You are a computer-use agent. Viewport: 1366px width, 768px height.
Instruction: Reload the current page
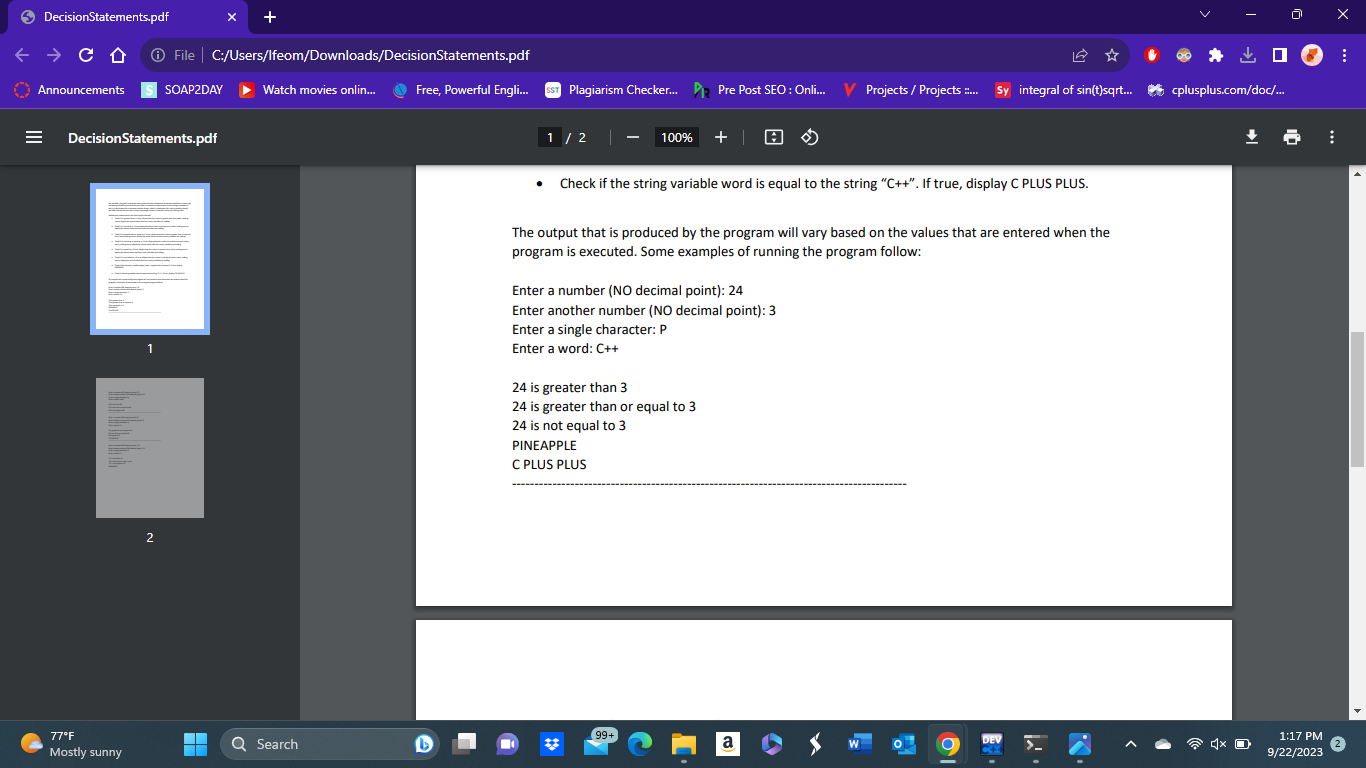(x=86, y=55)
